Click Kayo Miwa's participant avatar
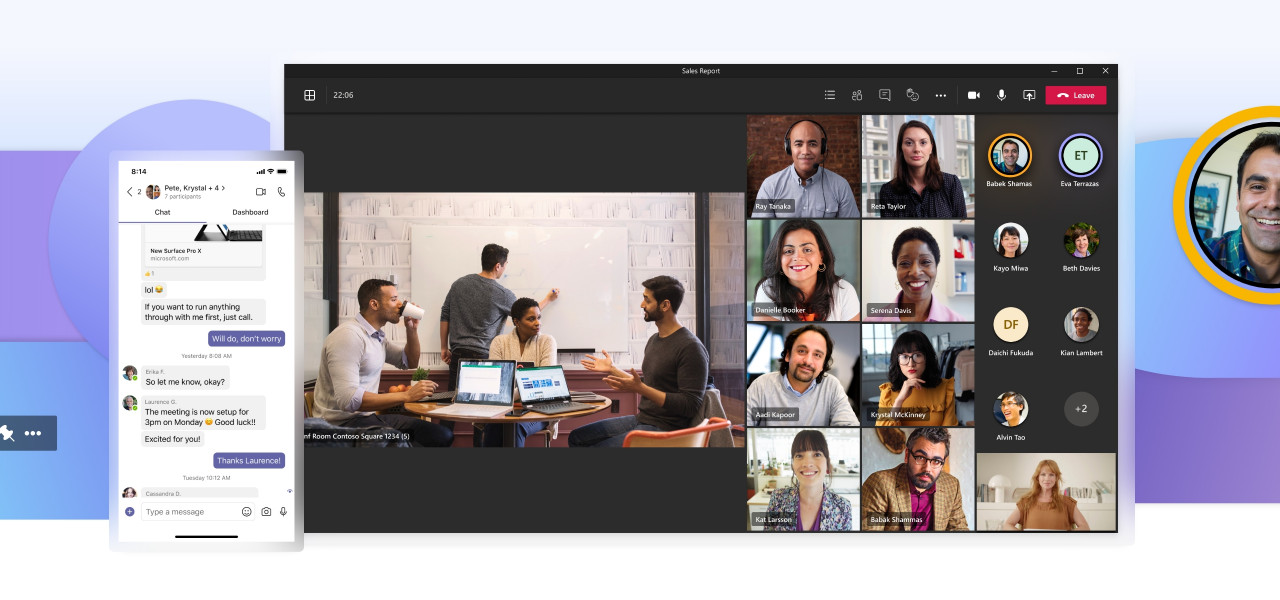The image size is (1280, 600). 1010,240
